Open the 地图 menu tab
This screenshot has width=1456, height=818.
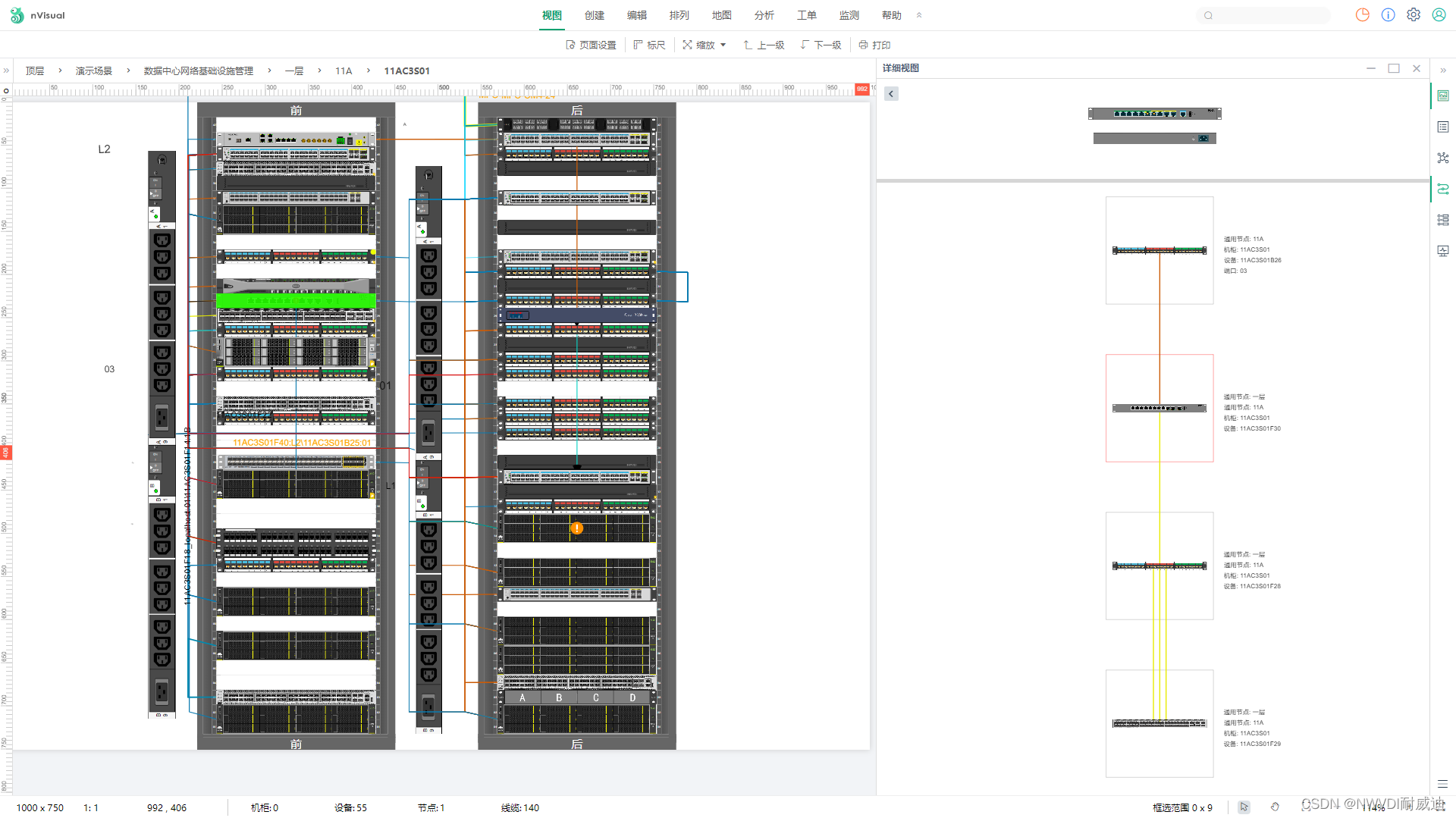click(722, 15)
